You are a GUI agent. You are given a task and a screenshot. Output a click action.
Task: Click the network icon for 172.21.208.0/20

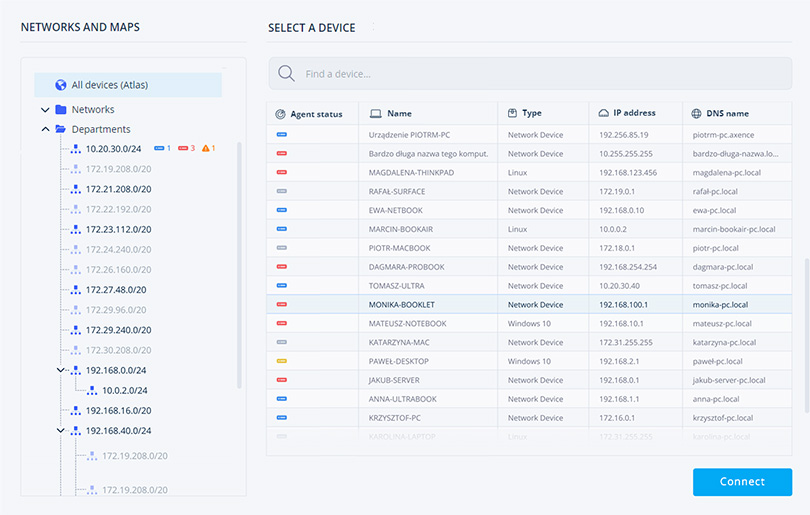tap(76, 189)
